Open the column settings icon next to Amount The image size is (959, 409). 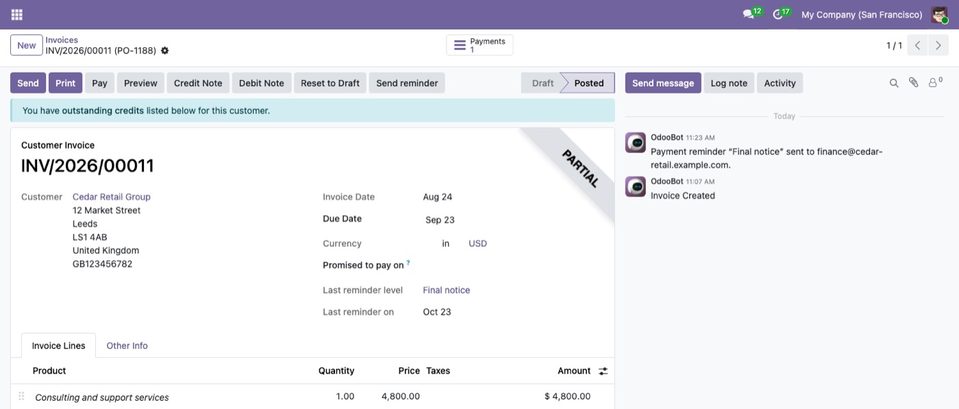coord(603,371)
